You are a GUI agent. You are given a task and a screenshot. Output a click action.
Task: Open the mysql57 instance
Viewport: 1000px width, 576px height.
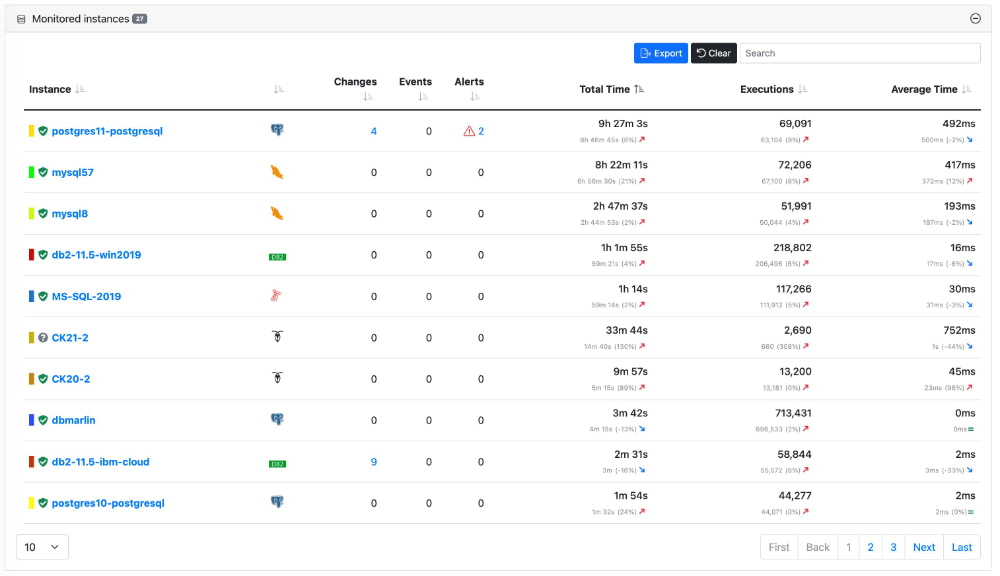click(x=73, y=172)
